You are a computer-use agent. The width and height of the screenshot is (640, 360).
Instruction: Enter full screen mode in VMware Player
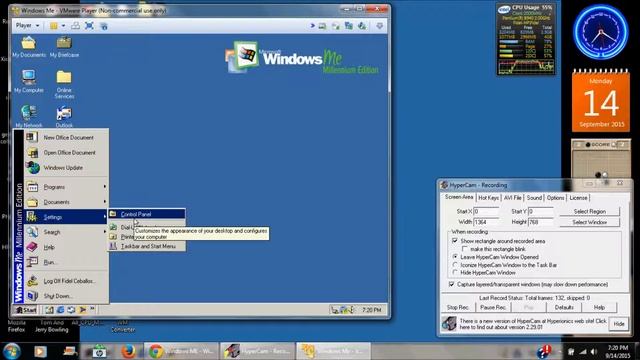pyautogui.click(x=89, y=26)
